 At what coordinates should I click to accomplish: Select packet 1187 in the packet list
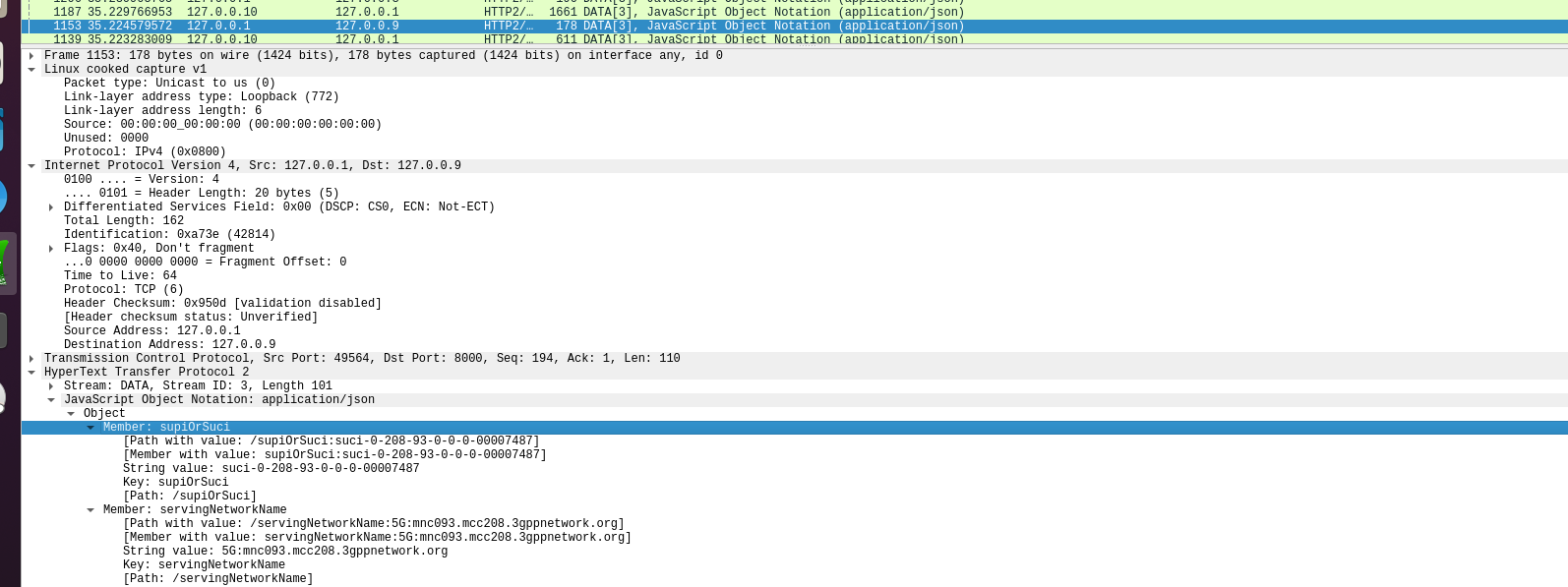794,13
